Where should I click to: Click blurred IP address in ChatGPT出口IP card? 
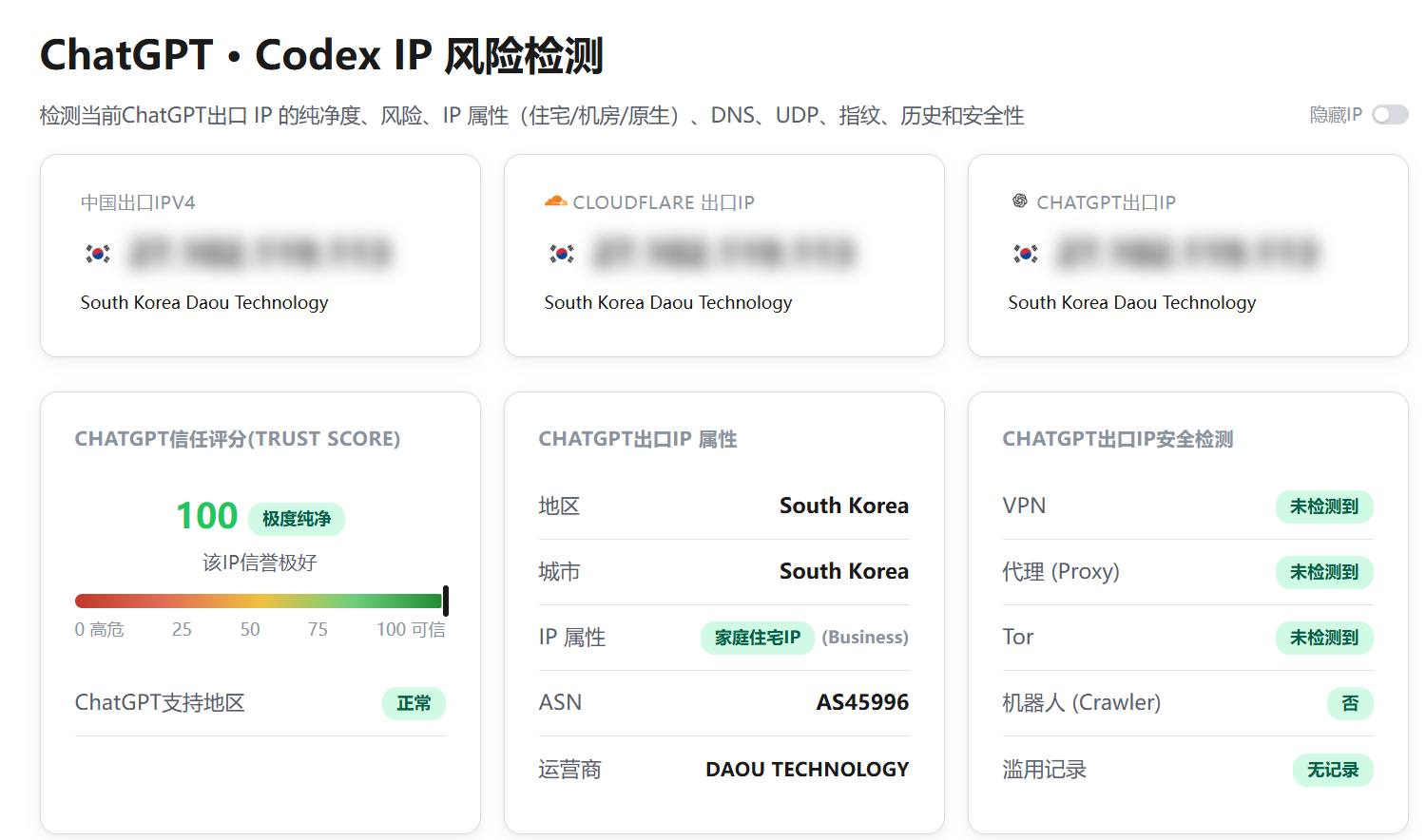click(1187, 253)
